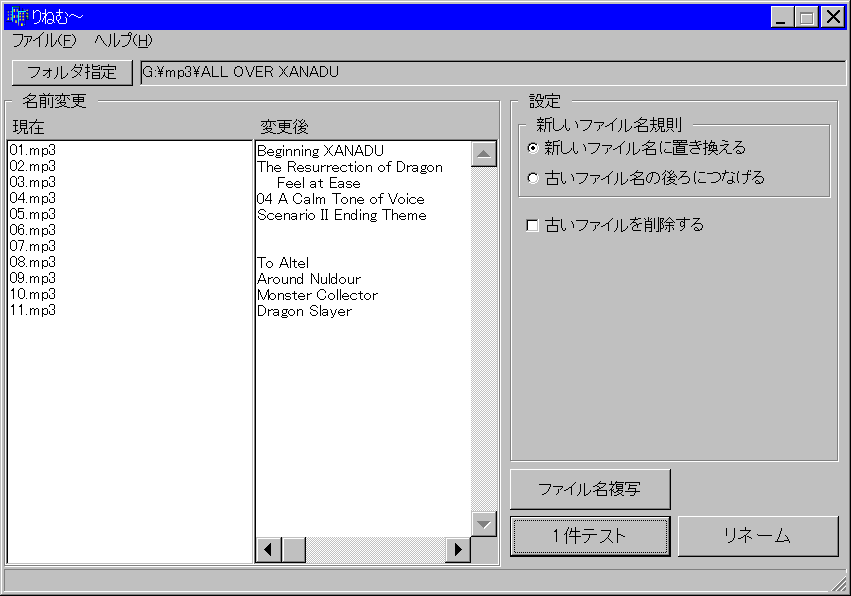Click the line Scenario II Ending Theme

(342, 215)
